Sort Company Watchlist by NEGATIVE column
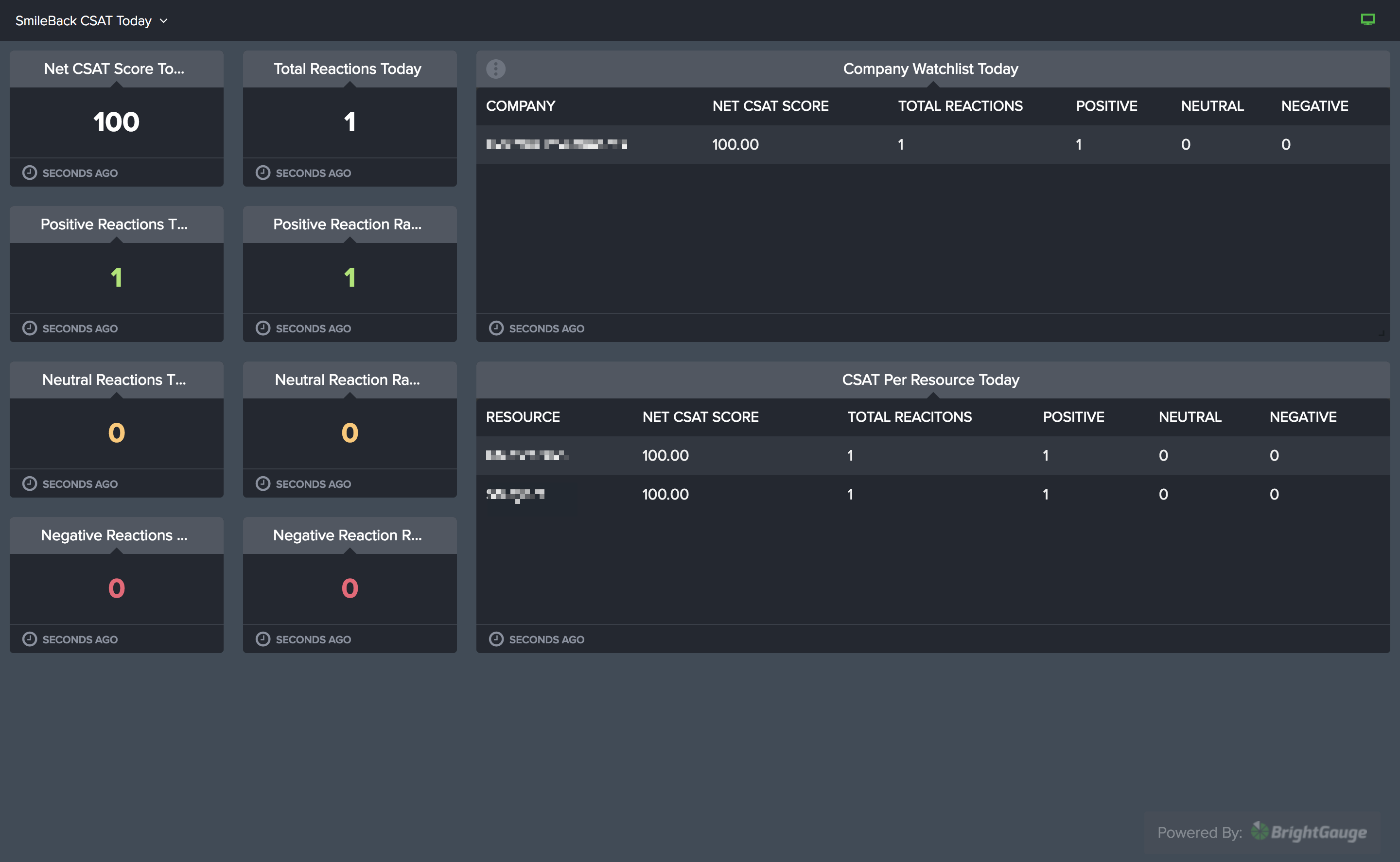1400x862 pixels. pyautogui.click(x=1314, y=106)
